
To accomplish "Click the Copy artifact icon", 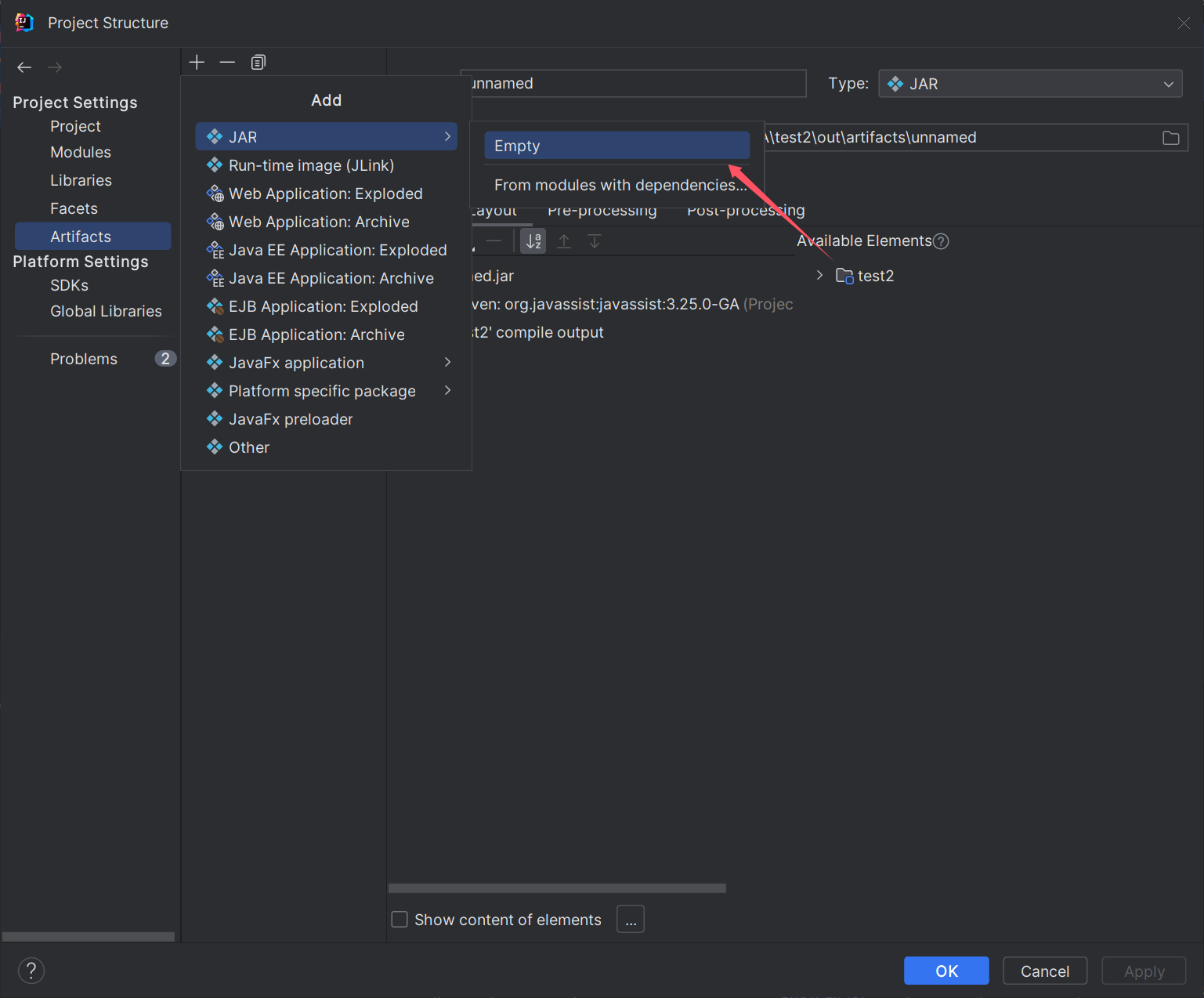I will pos(258,62).
